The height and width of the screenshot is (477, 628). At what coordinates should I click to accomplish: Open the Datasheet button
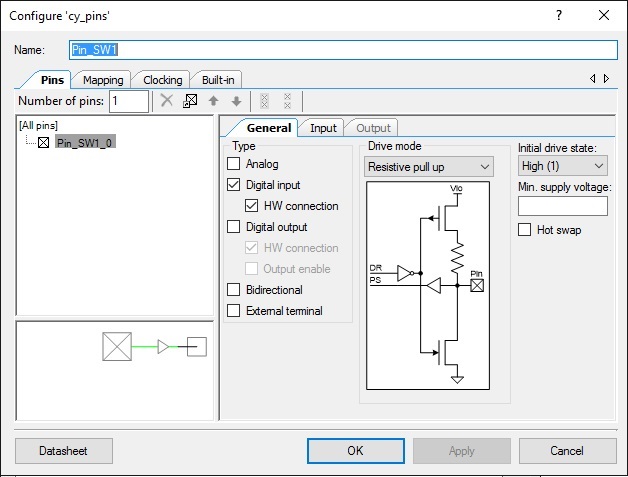tap(63, 451)
